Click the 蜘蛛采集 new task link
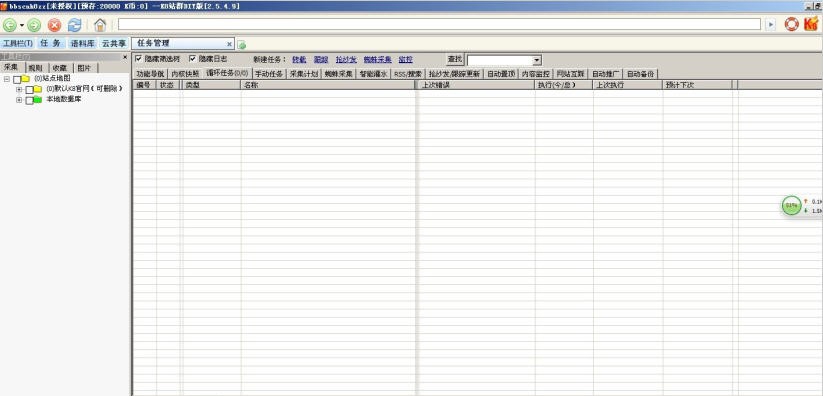 tap(377, 59)
